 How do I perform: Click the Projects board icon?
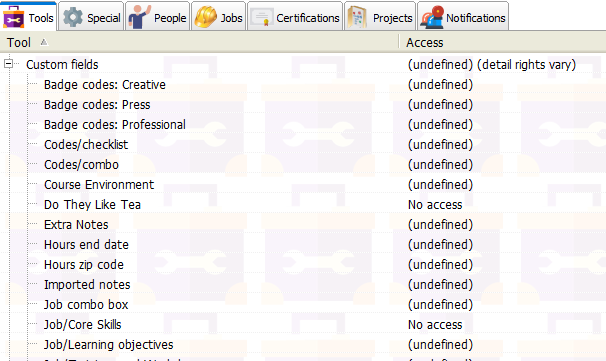(x=357, y=18)
